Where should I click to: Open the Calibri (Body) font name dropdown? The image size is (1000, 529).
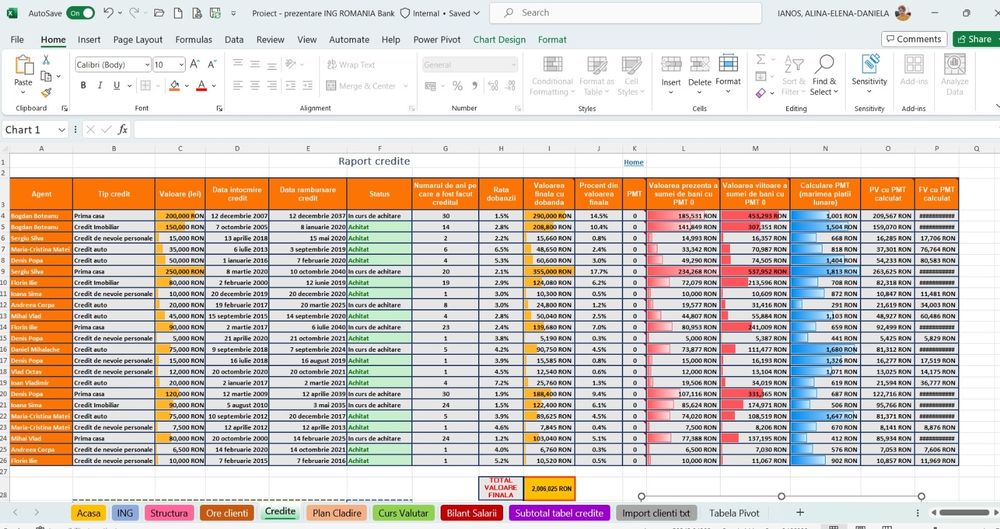147,64
